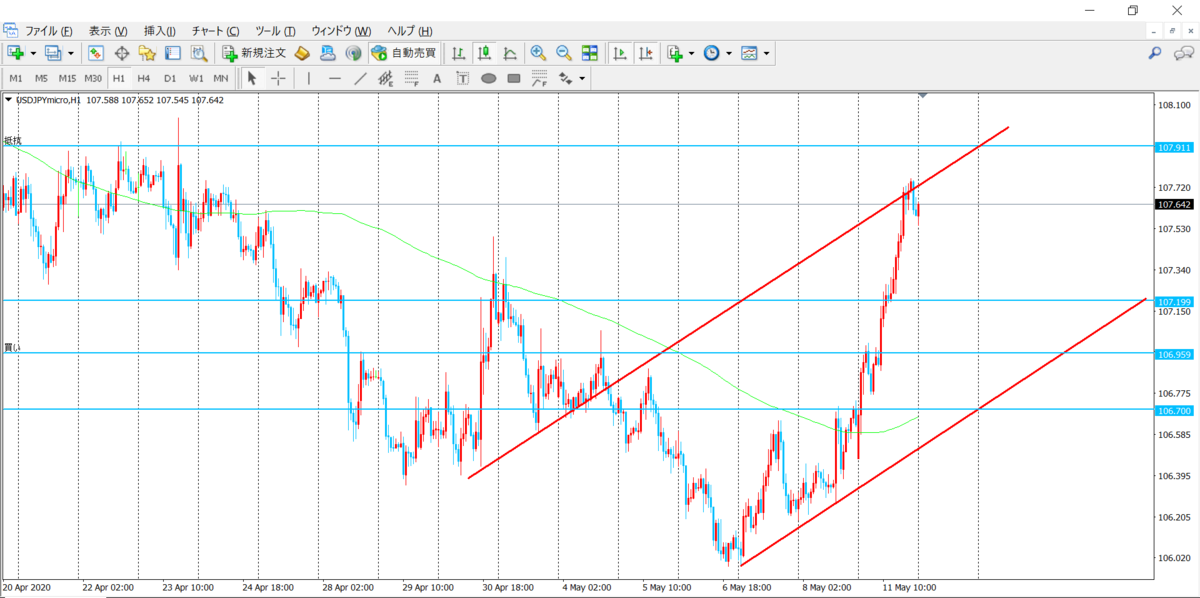Select the trendline drawing tool
The image size is (1200, 598).
pyautogui.click(x=360, y=78)
